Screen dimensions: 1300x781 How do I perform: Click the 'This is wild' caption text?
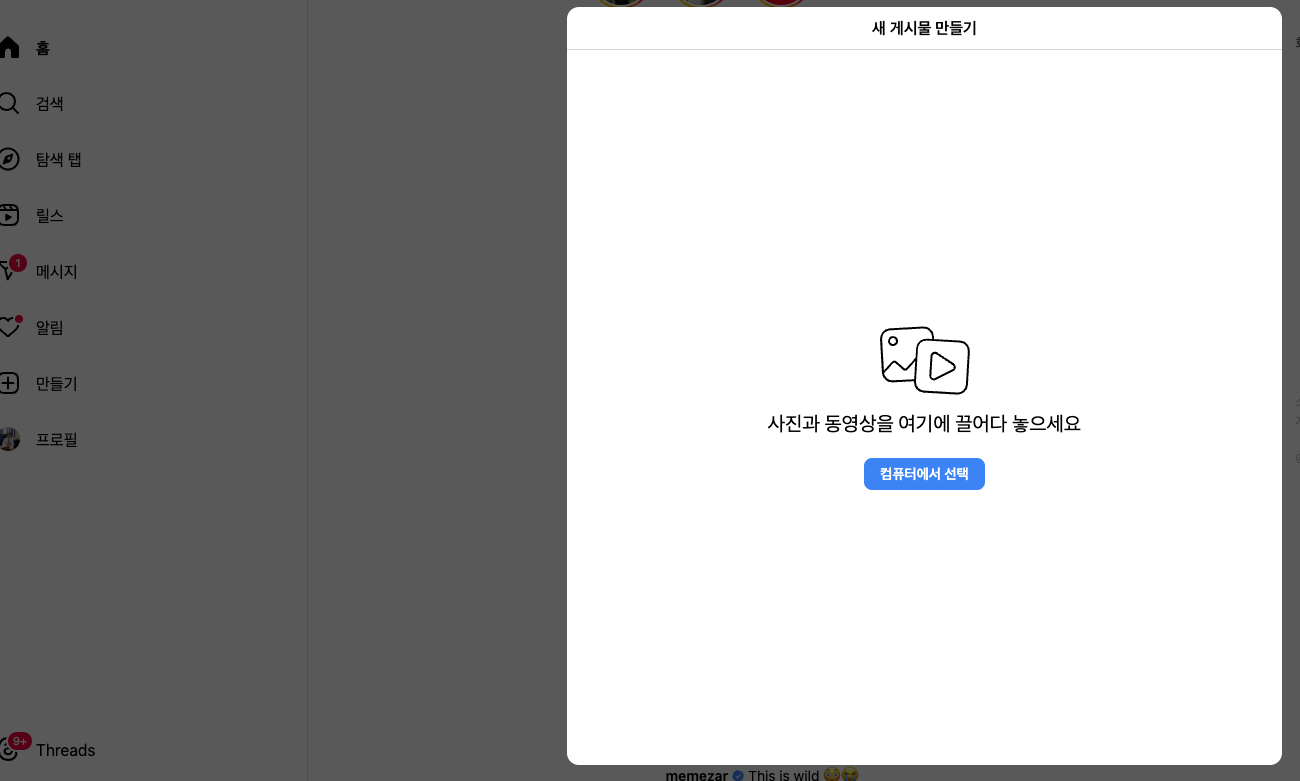click(x=784, y=775)
